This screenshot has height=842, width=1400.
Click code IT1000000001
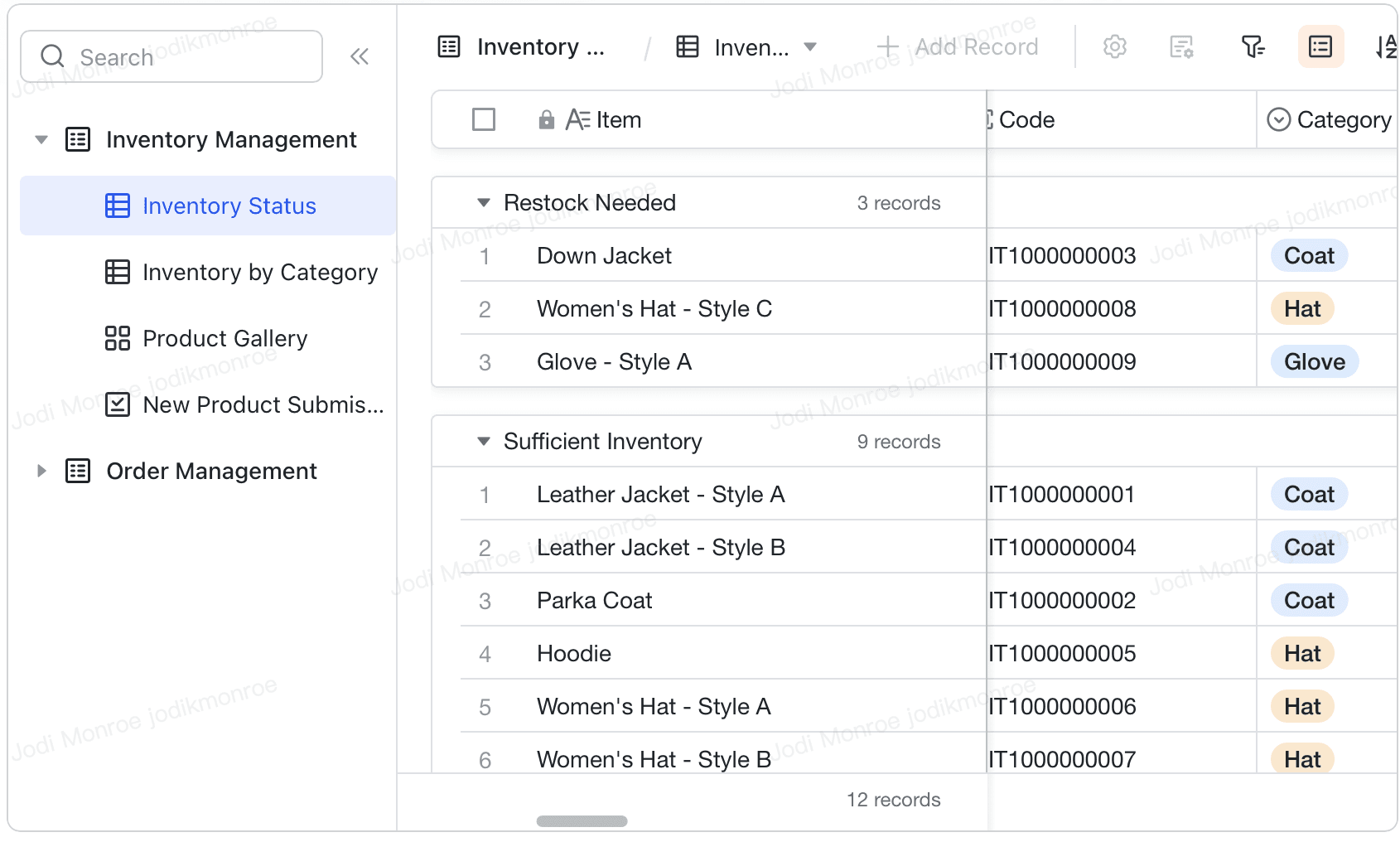pyautogui.click(x=1061, y=494)
